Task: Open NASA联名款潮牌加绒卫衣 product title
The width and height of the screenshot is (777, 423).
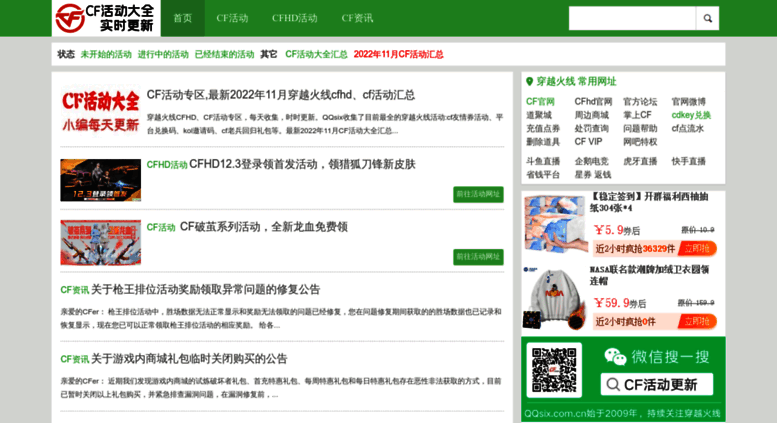Action: pos(650,275)
